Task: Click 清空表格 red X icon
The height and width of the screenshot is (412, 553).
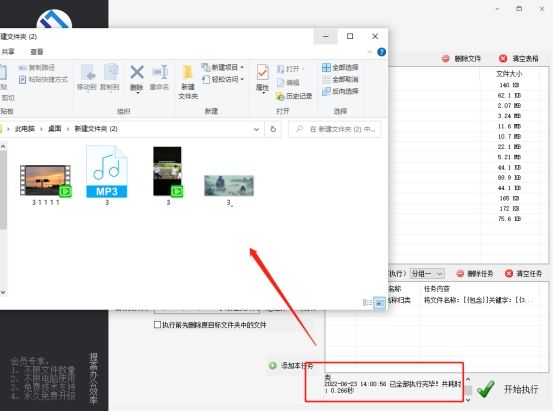Action: click(x=503, y=59)
